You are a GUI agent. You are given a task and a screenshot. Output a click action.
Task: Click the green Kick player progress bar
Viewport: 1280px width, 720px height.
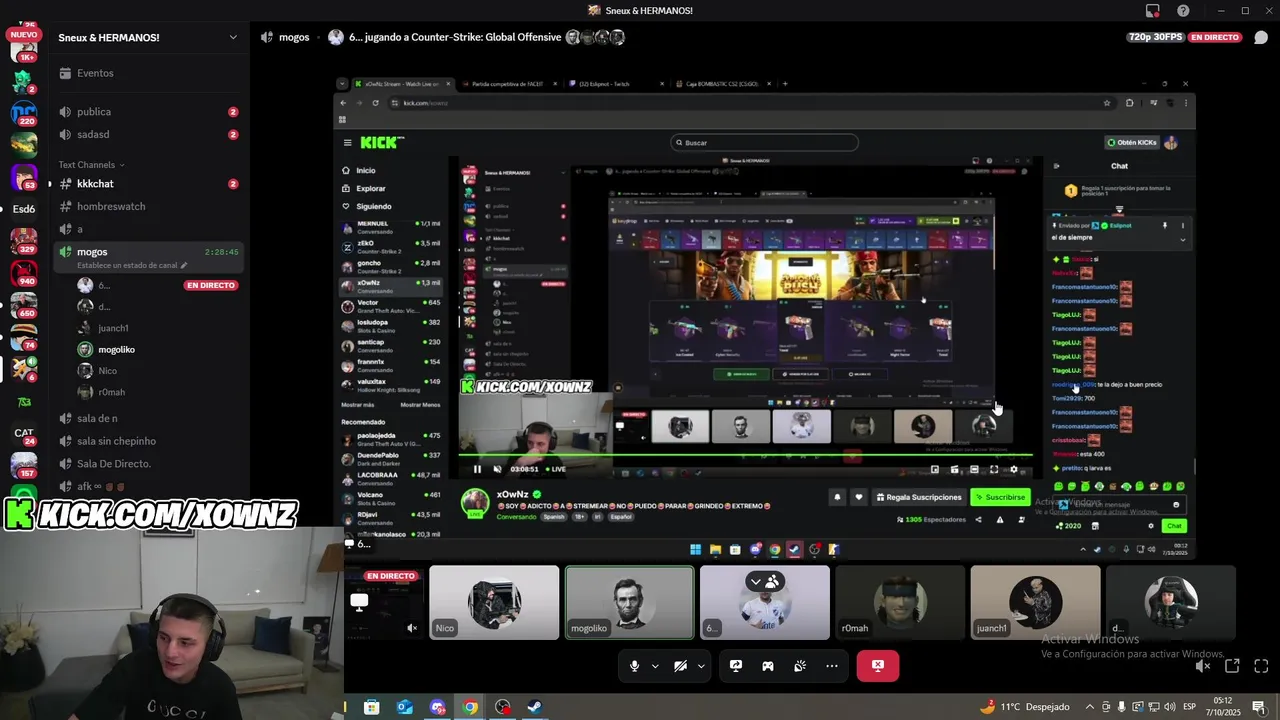745,456
